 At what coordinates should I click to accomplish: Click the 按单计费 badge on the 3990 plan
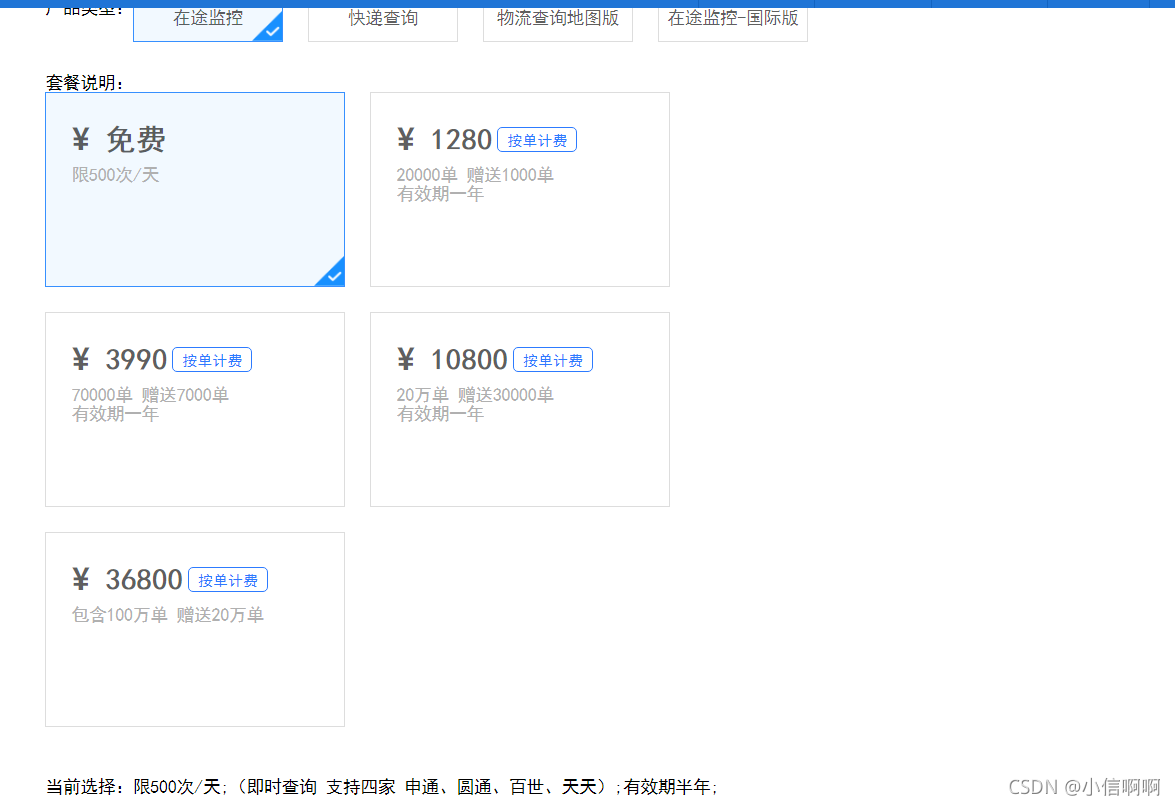pyautogui.click(x=212, y=359)
